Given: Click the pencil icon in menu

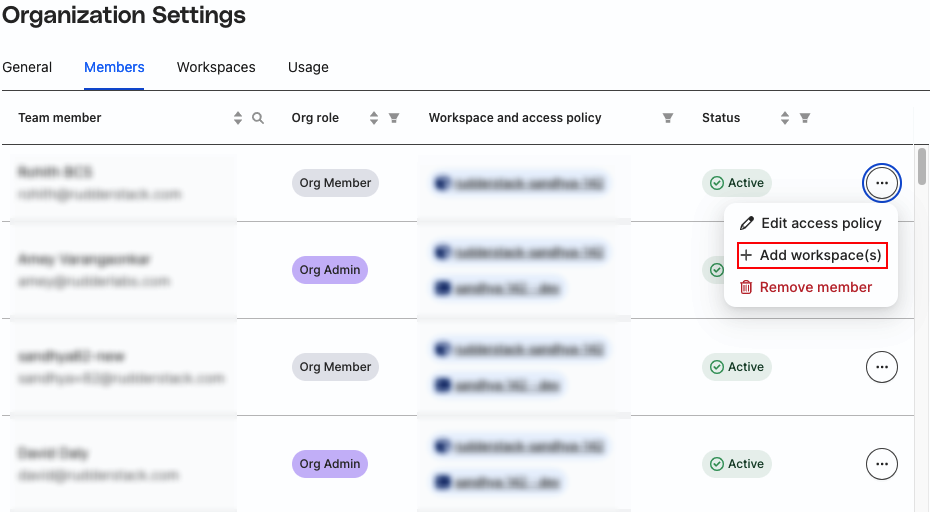Looking at the screenshot, I should click(747, 223).
